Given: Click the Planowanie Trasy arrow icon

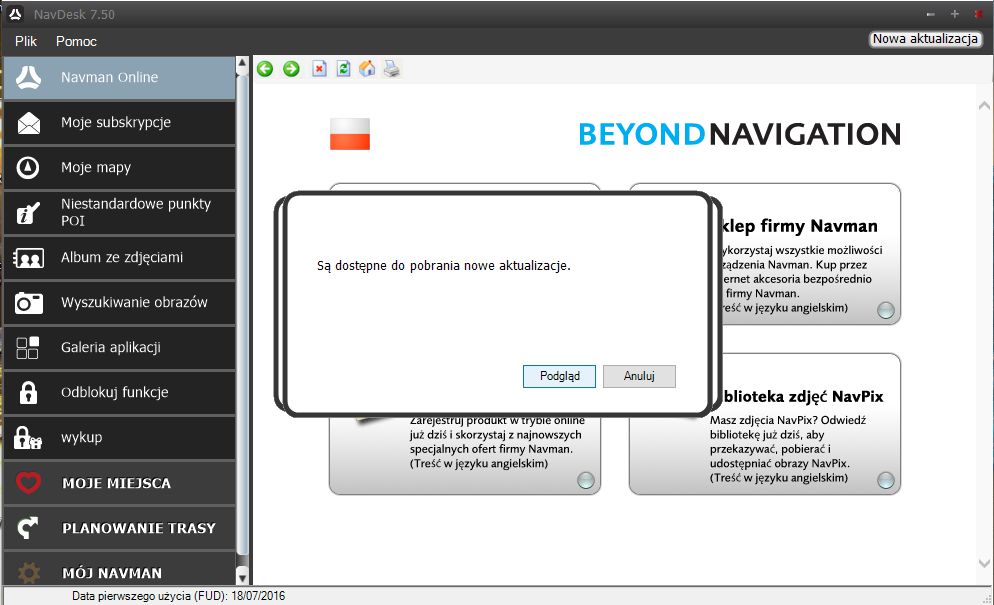Looking at the screenshot, I should click(x=28, y=528).
